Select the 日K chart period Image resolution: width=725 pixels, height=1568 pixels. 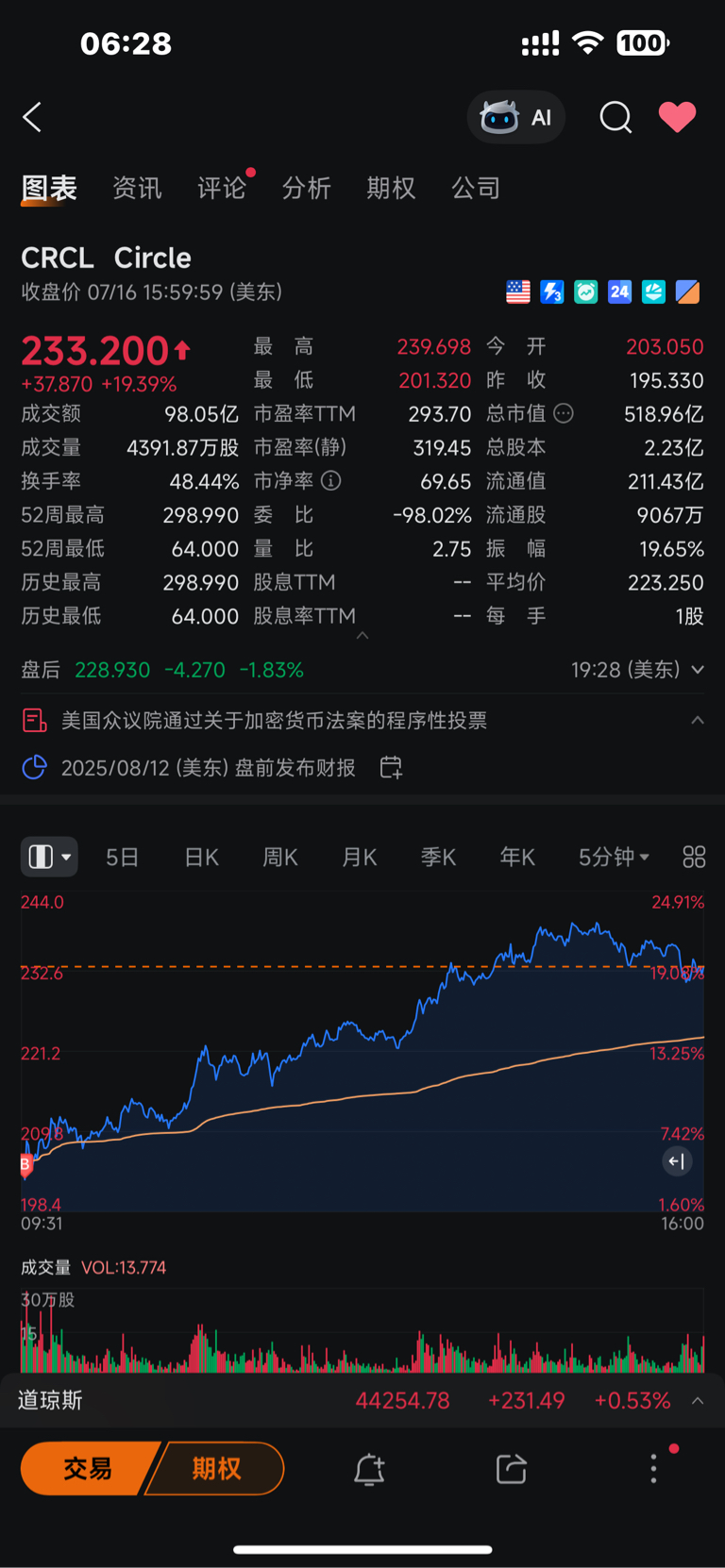point(201,857)
